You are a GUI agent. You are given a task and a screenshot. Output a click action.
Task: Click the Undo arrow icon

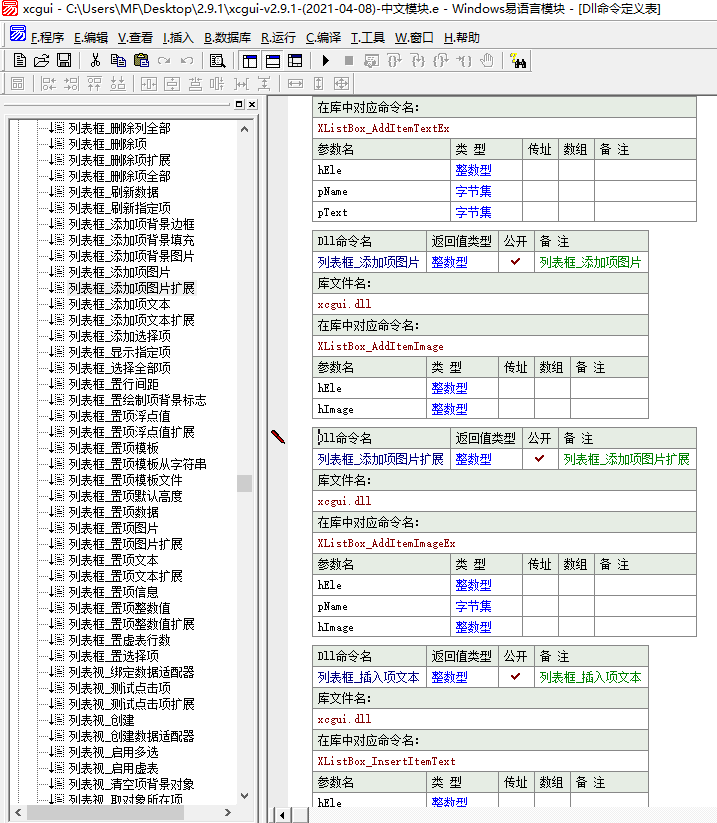187,61
